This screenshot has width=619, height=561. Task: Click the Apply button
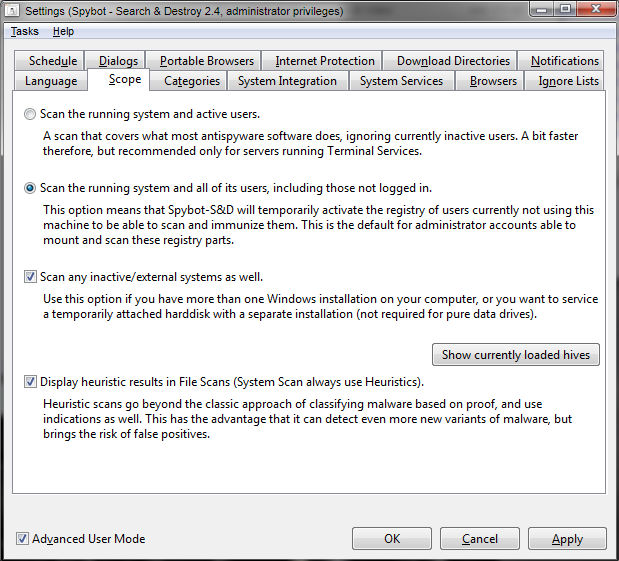pyautogui.click(x=567, y=538)
